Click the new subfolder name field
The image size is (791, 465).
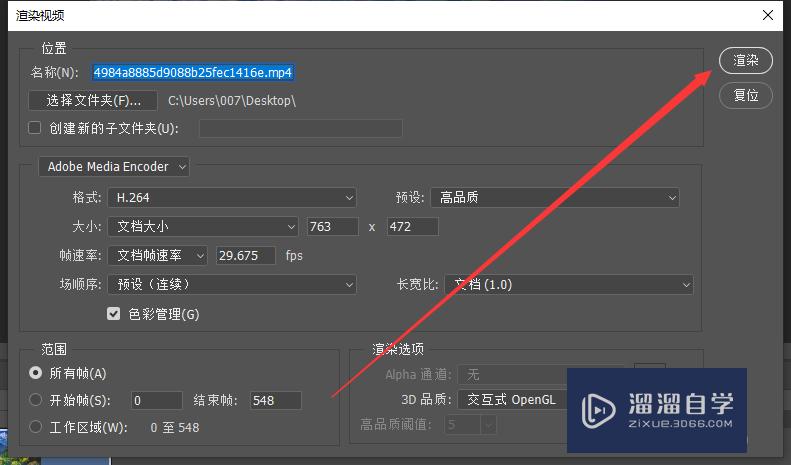click(301, 128)
